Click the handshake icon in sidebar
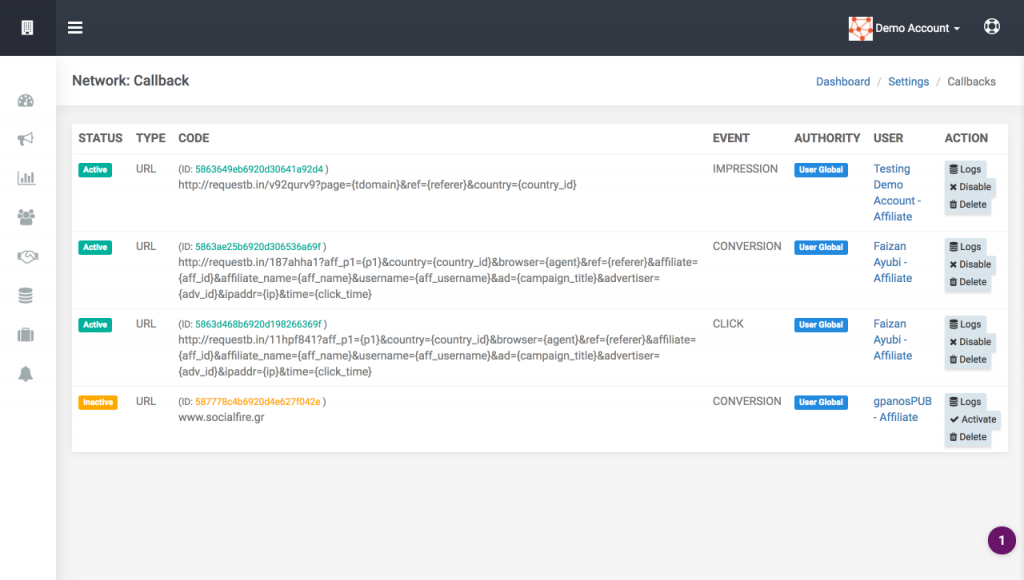This screenshot has width=1024, height=580. [x=26, y=256]
